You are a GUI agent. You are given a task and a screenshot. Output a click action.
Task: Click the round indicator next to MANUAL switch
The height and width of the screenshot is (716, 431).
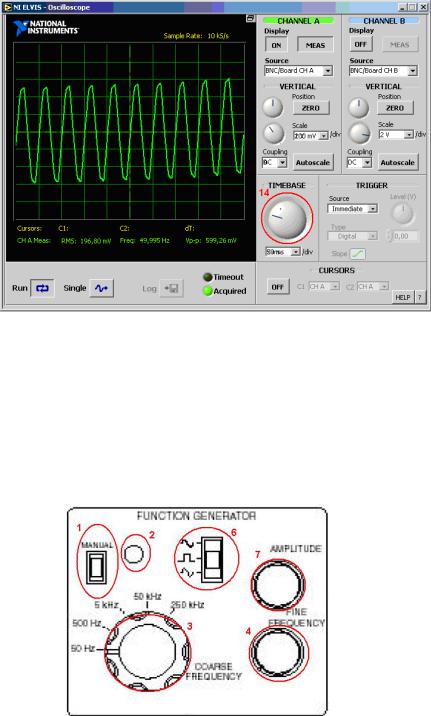(134, 554)
